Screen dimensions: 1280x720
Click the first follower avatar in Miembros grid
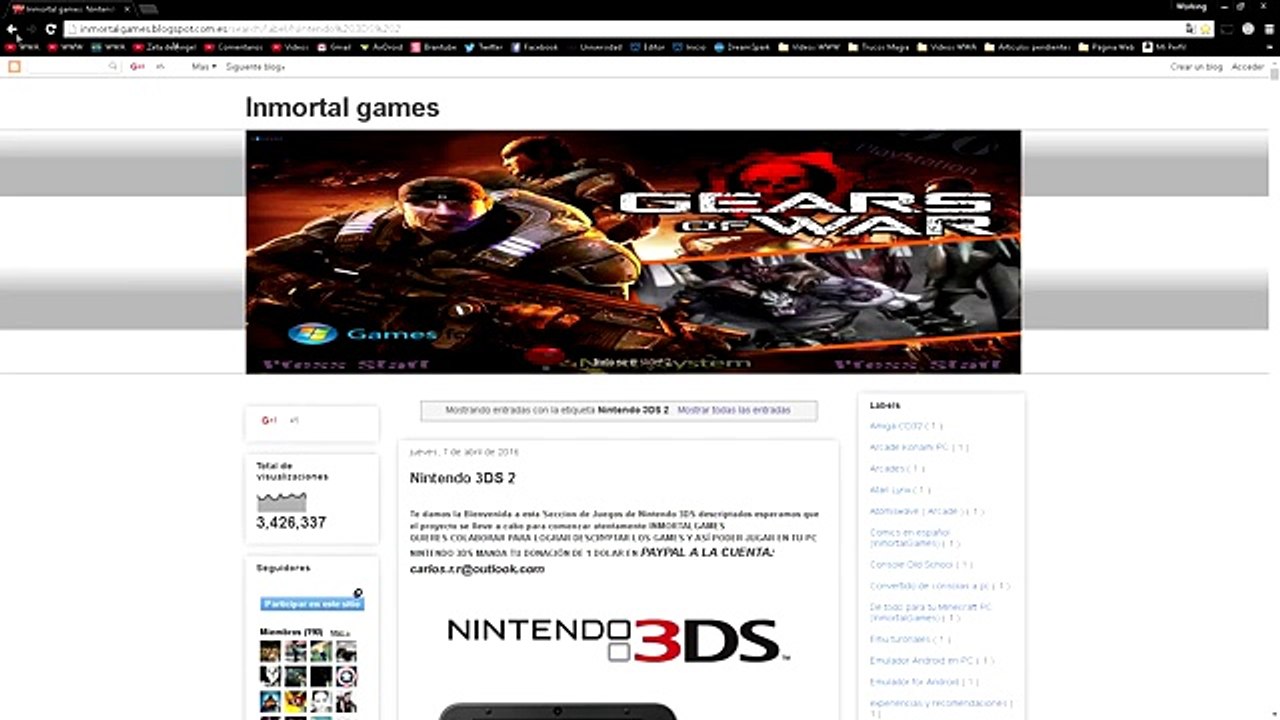(270, 652)
